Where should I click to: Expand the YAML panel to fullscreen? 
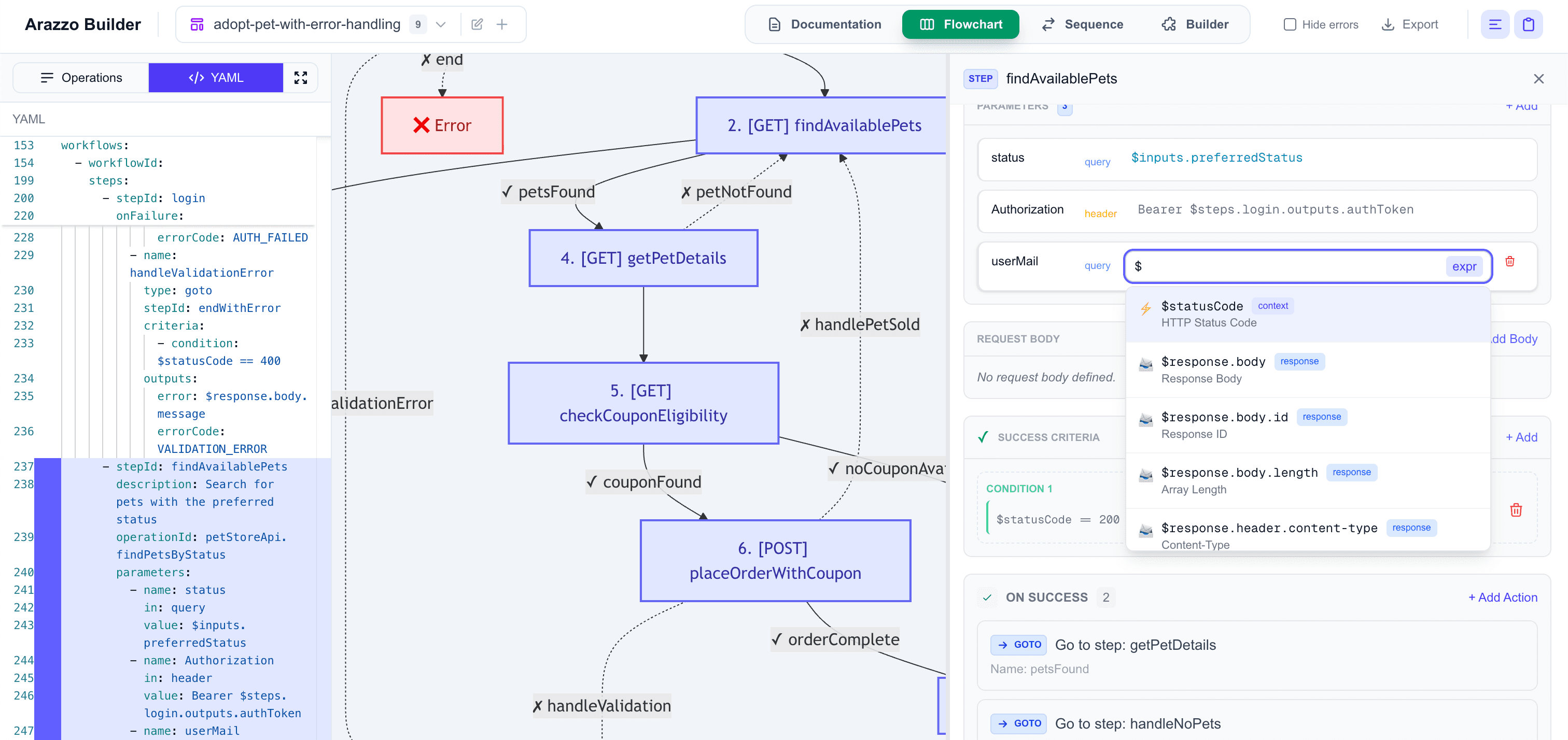[x=301, y=77]
